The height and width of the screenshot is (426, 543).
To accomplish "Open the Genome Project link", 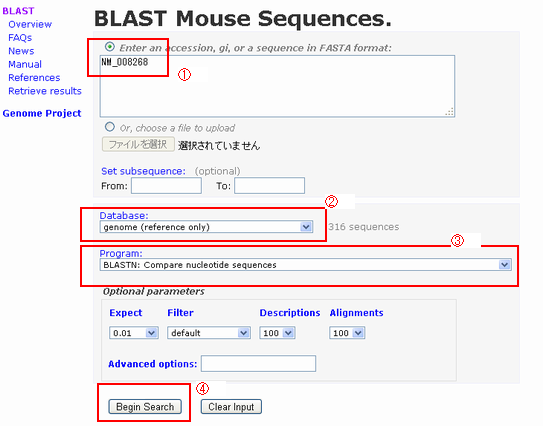I will 42,113.
